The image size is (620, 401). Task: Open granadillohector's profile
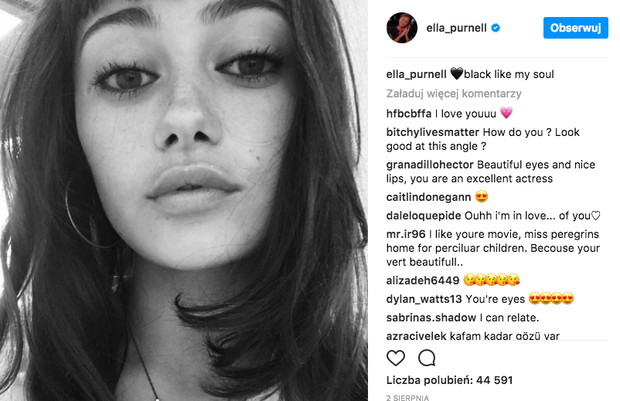pos(430,165)
